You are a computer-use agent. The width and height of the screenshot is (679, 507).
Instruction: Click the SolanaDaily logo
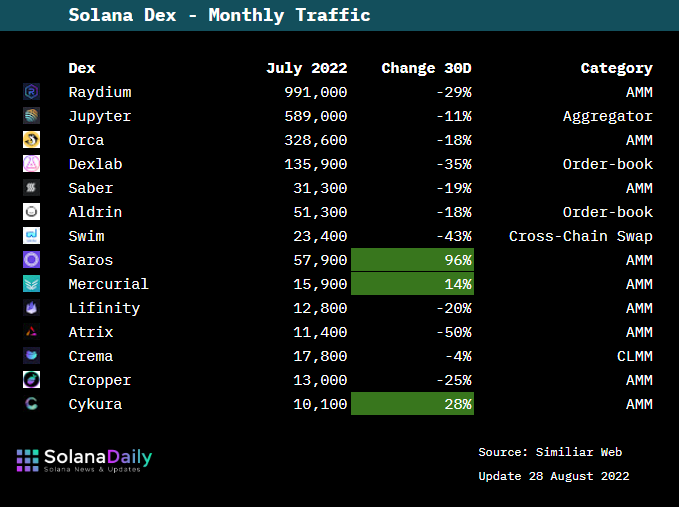84,459
